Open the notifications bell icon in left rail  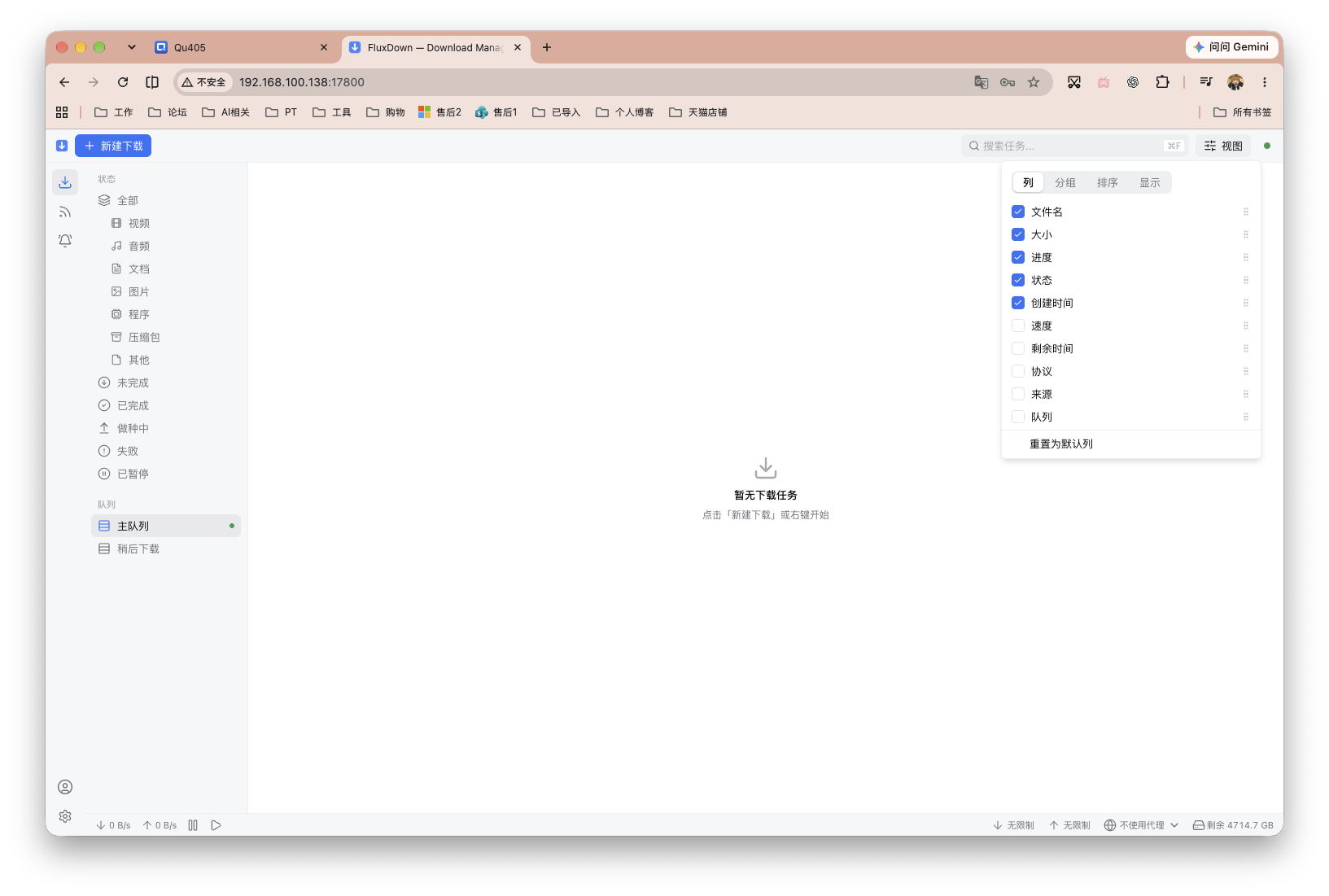(65, 241)
